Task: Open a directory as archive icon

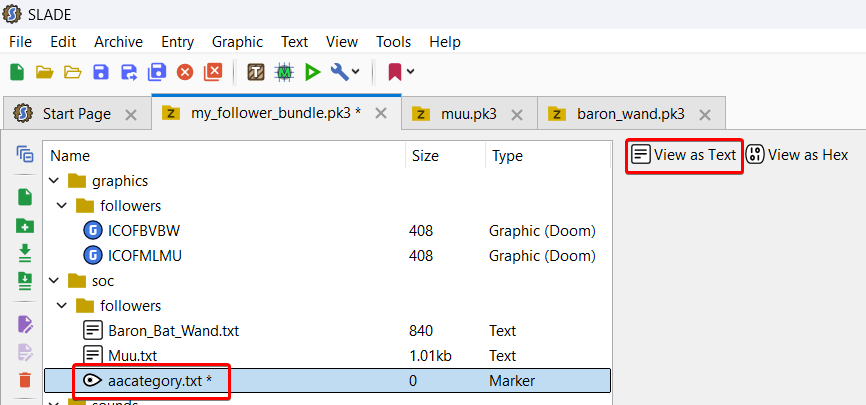Action: pos(72,72)
